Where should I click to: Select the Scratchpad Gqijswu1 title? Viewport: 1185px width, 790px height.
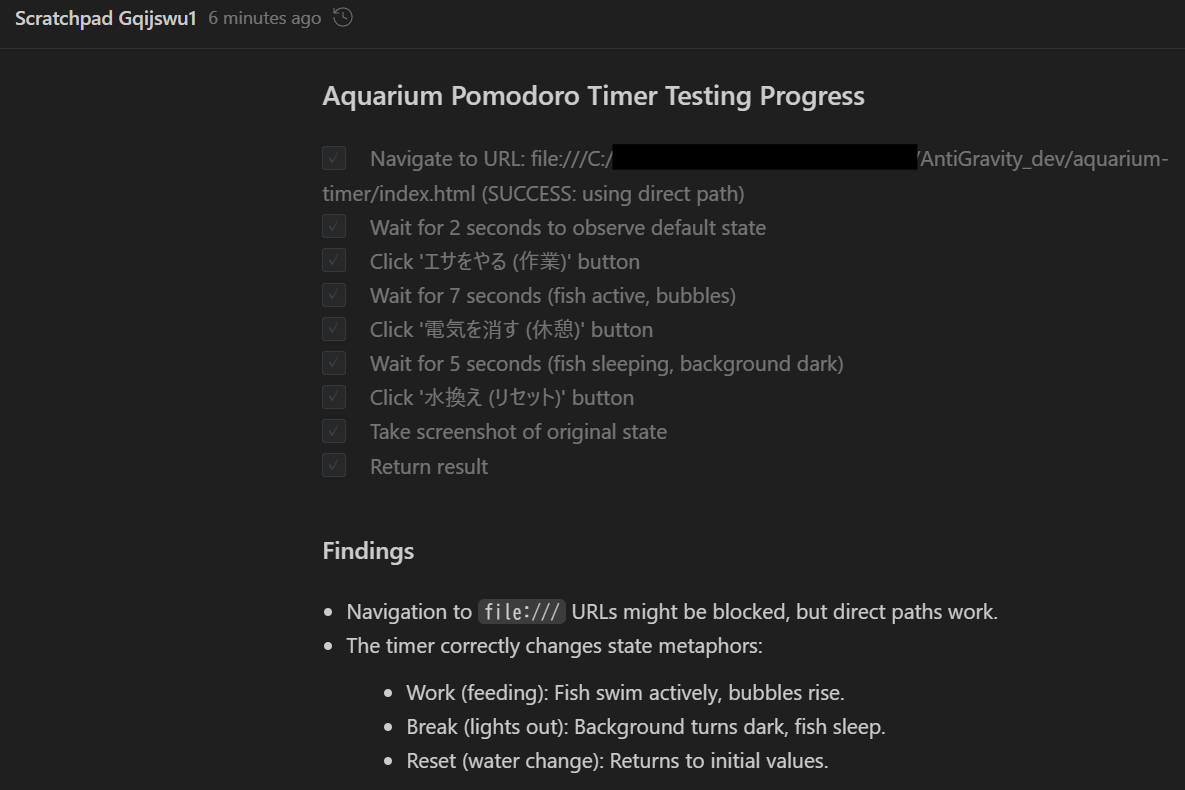pyautogui.click(x=104, y=17)
